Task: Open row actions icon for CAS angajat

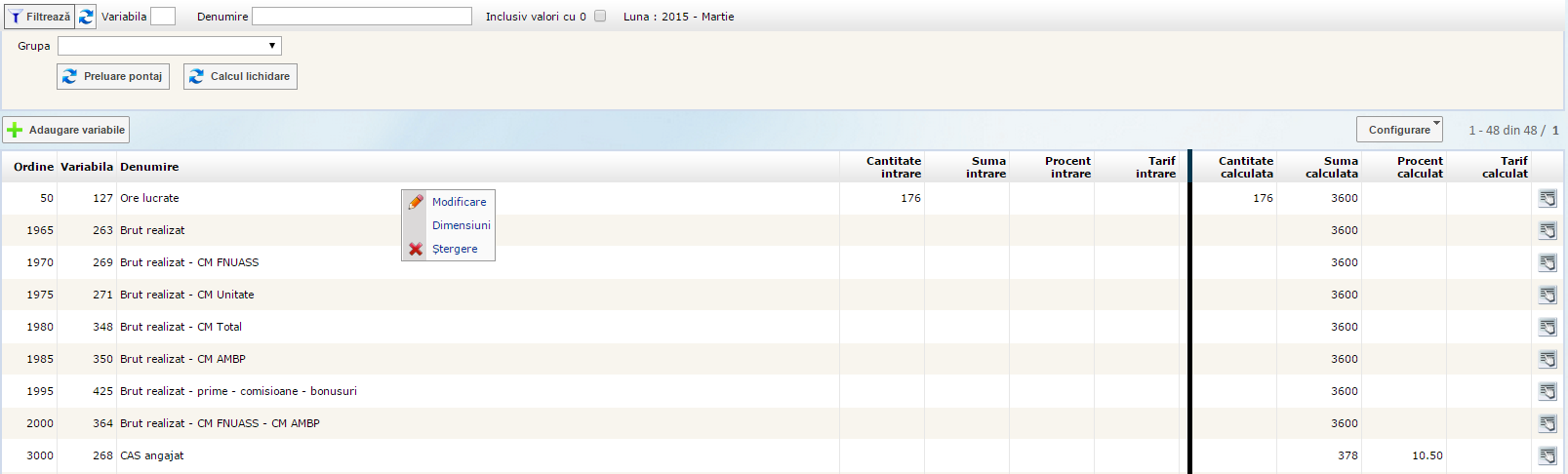Action: [1548, 455]
